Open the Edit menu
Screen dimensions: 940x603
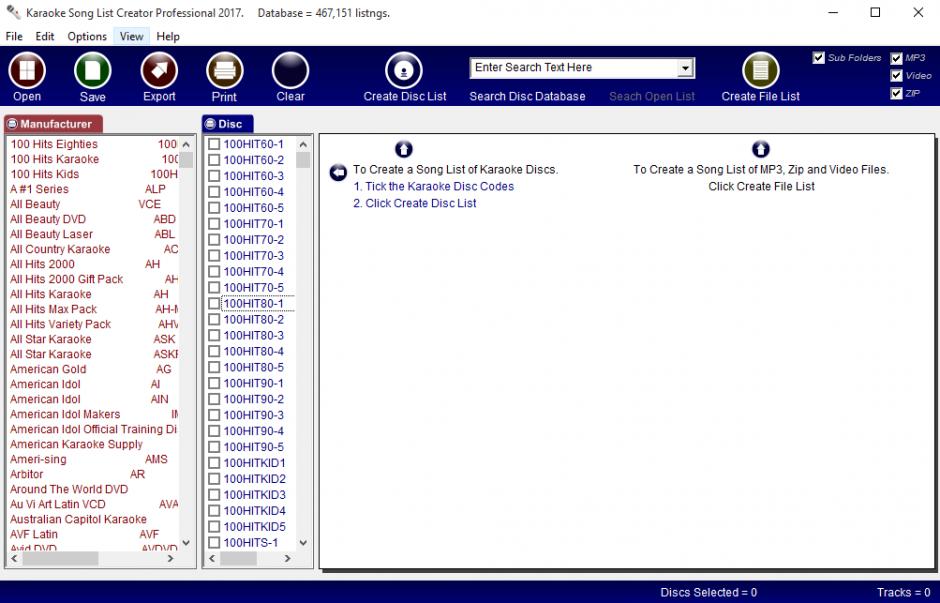[45, 36]
